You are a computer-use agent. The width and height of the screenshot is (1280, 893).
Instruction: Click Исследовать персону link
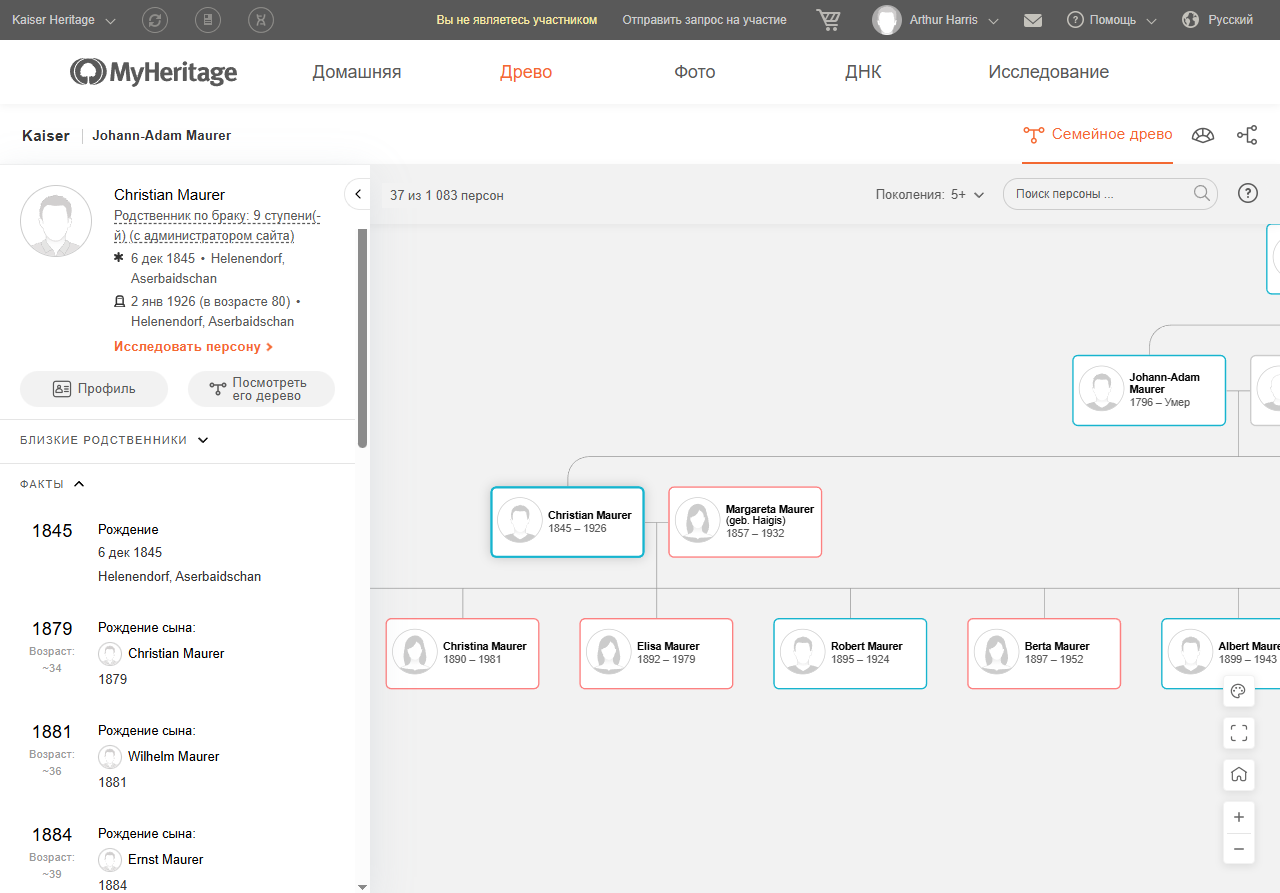pos(193,347)
